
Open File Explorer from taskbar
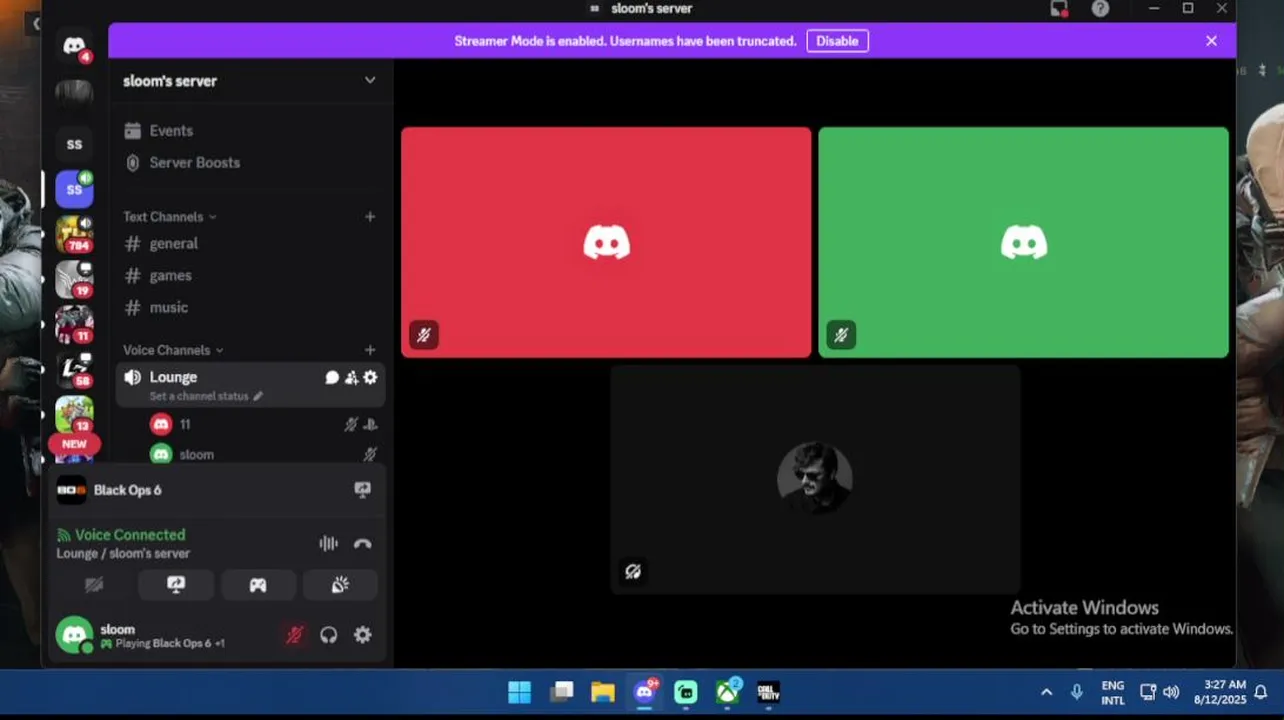click(603, 693)
